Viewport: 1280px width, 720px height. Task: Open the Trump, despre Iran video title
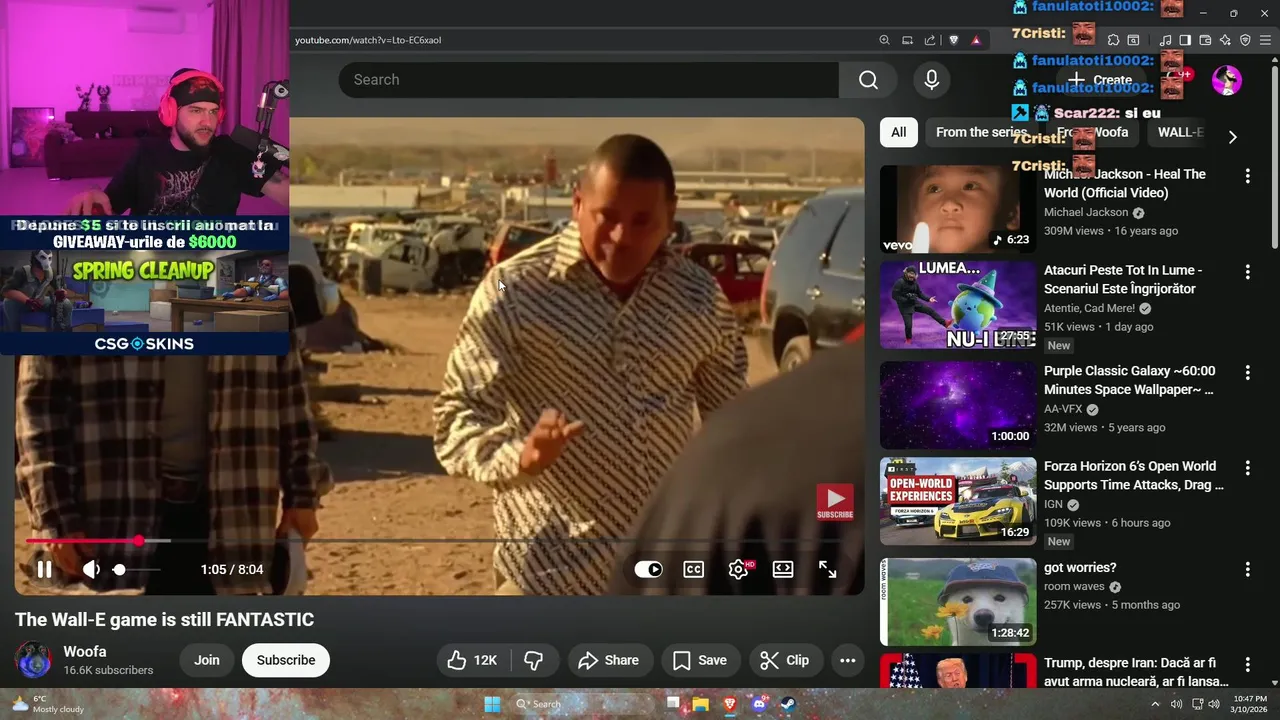coord(1136,672)
